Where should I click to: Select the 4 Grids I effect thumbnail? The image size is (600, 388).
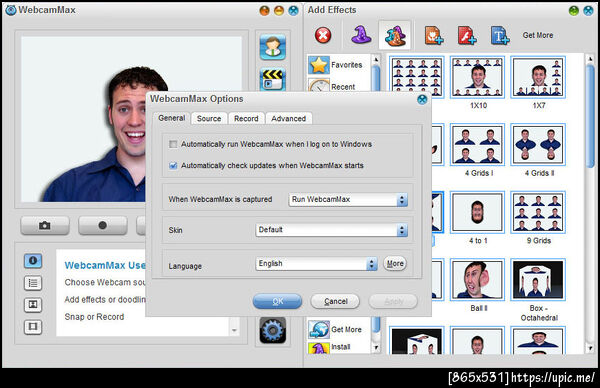[x=477, y=145]
